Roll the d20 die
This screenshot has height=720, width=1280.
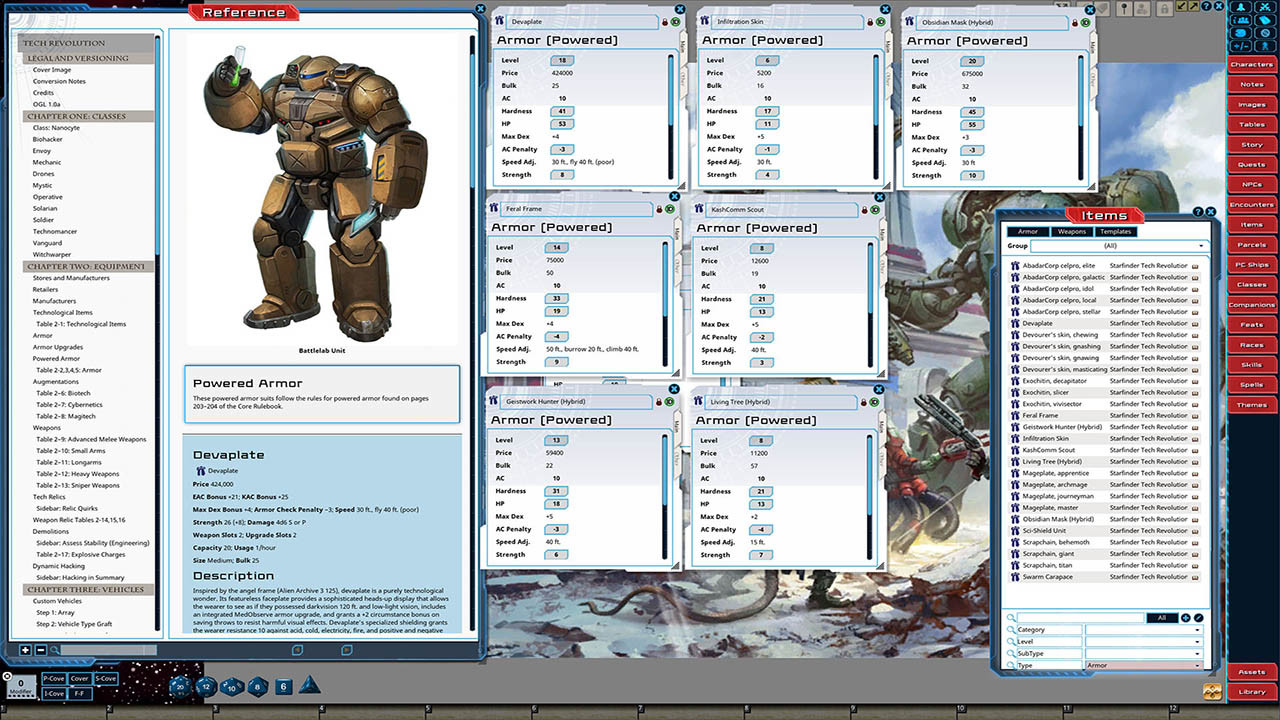click(x=180, y=686)
